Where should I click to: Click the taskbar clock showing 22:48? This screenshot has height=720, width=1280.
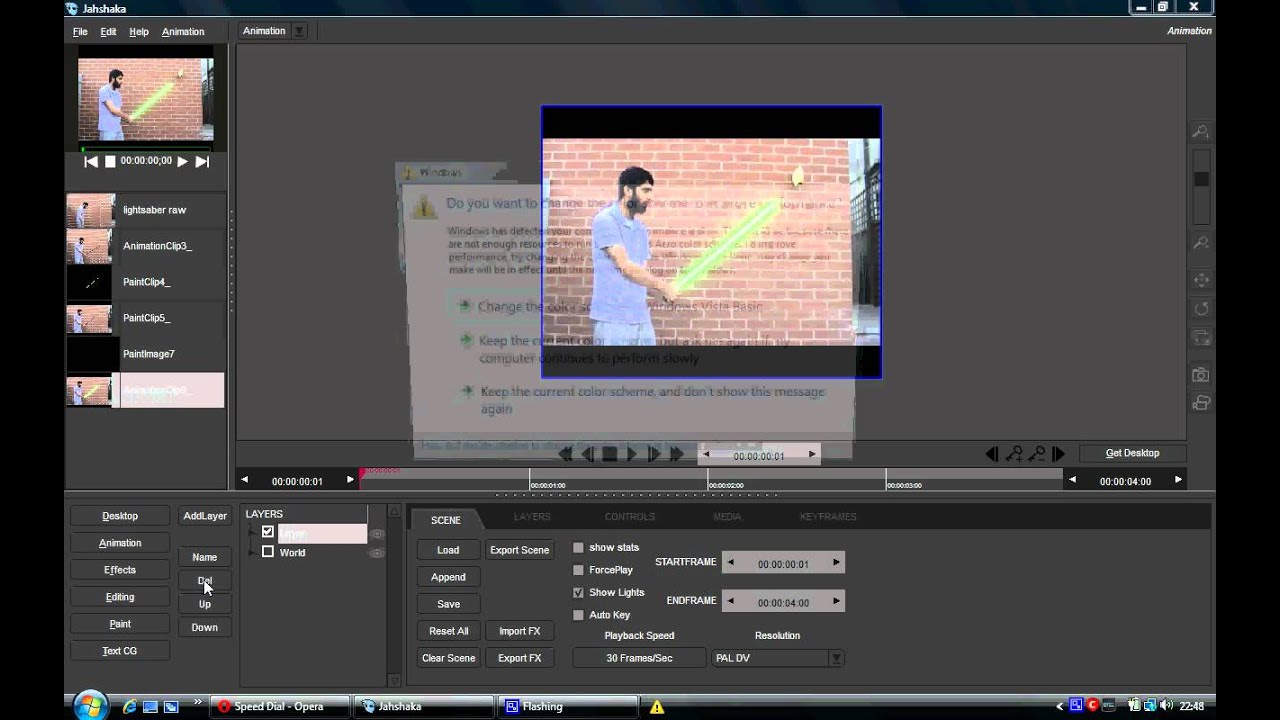[1191, 706]
